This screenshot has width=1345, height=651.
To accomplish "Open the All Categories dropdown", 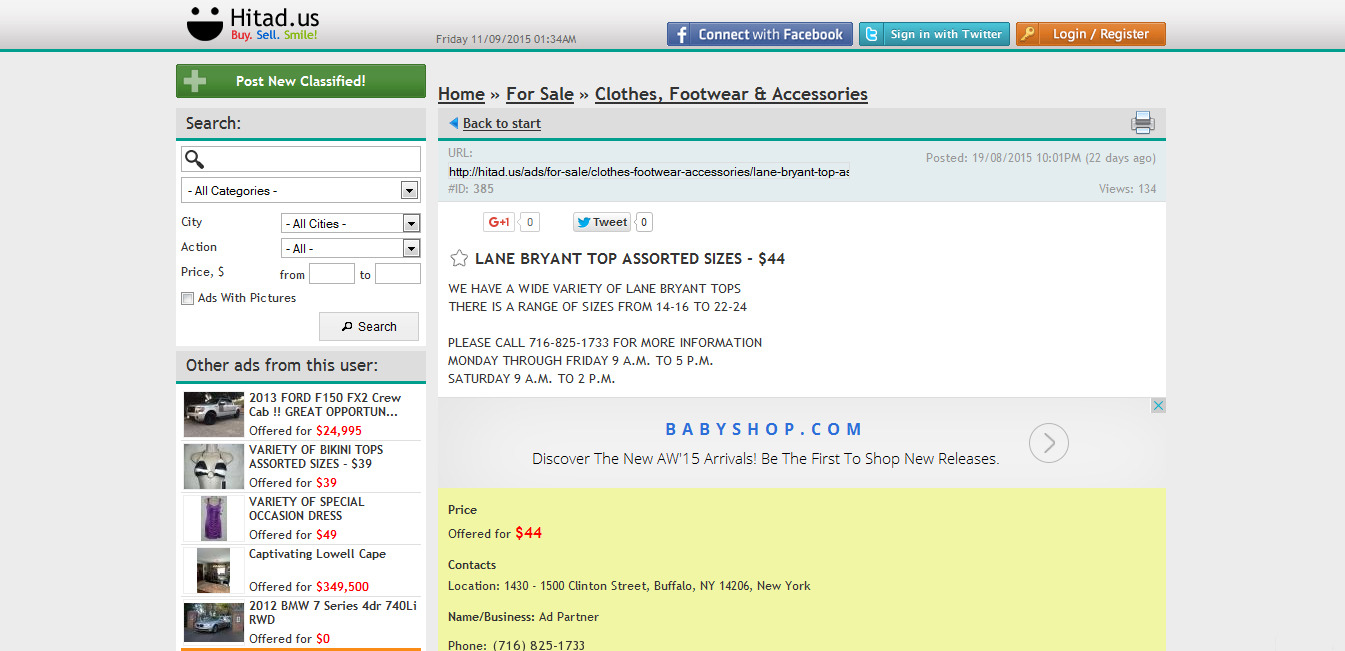I will point(300,190).
